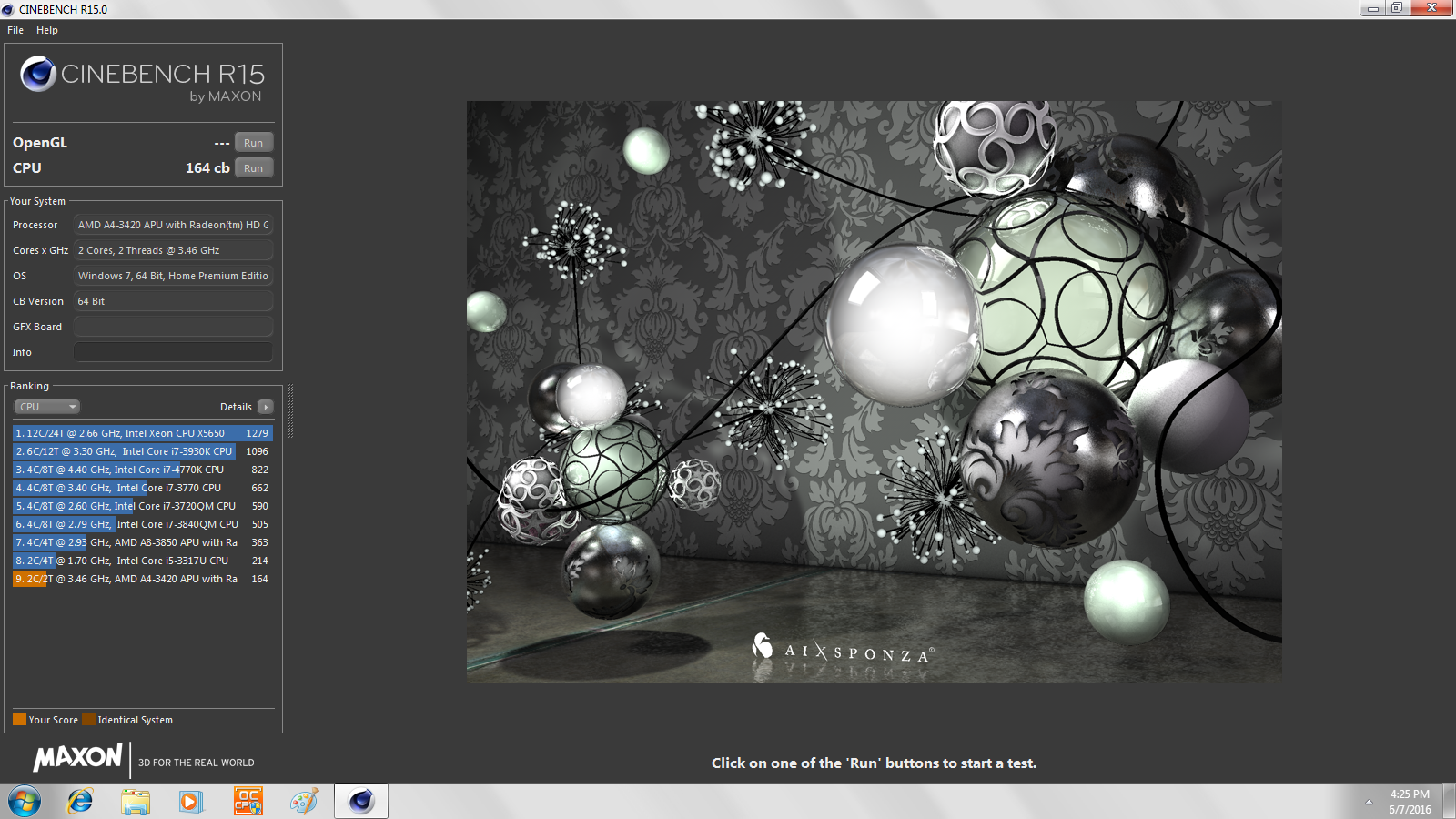Image resolution: width=1456 pixels, height=819 pixels.
Task: Open the CPU ranking type dropdown
Action: [46, 407]
